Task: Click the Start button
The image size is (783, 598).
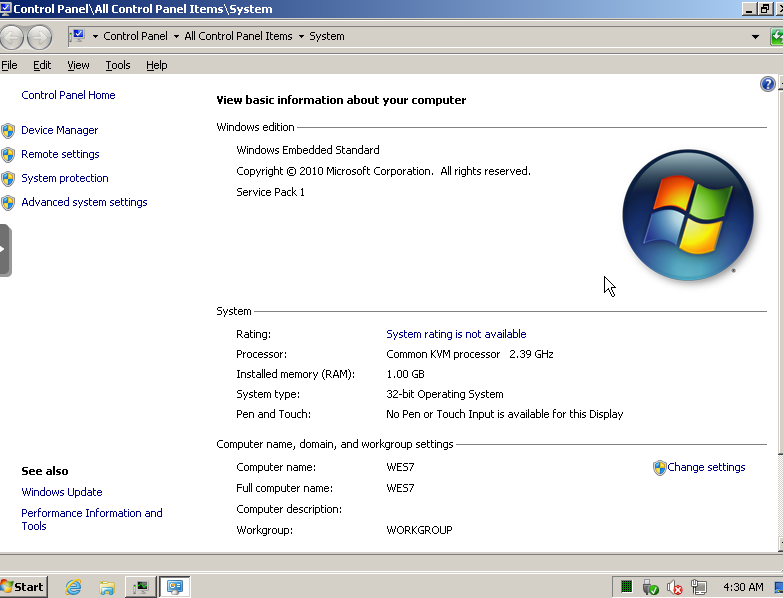Action: [x=23, y=587]
